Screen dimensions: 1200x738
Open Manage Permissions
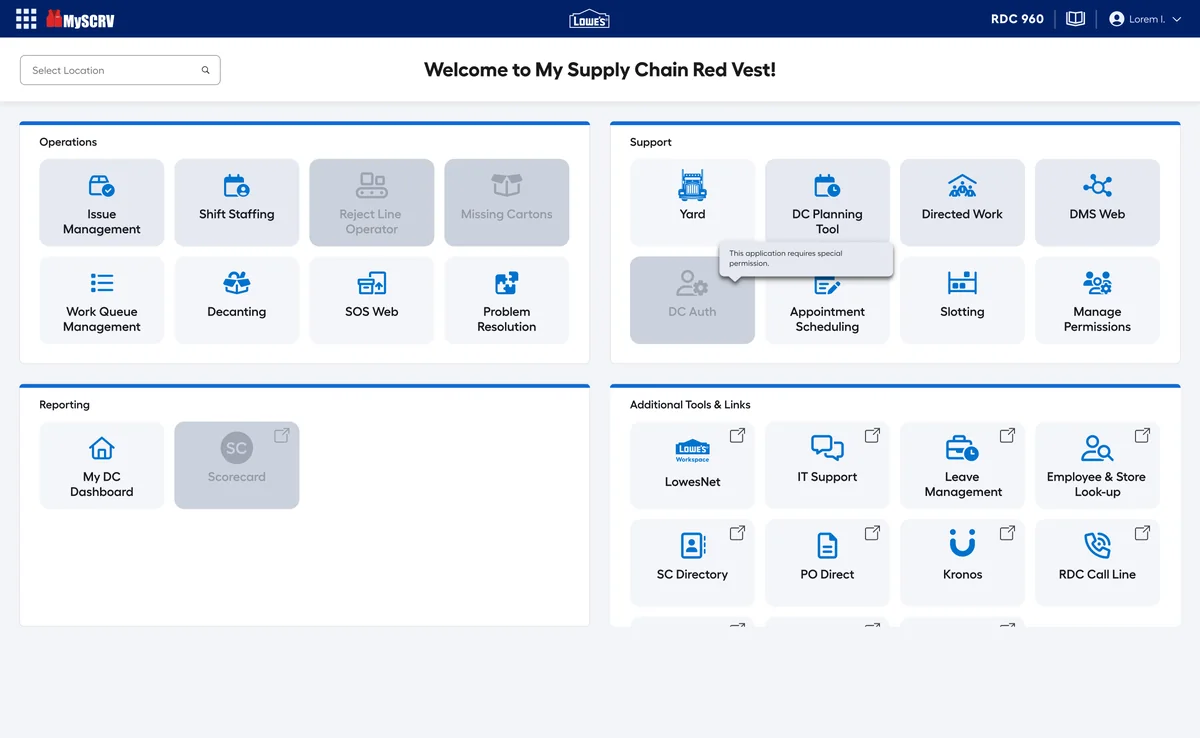(1097, 300)
